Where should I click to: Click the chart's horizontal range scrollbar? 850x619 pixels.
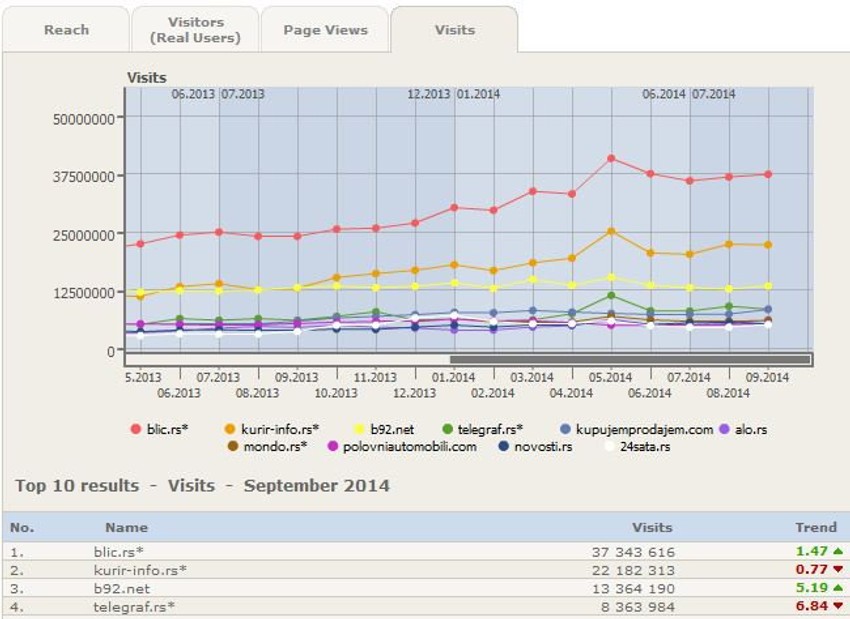tap(630, 358)
